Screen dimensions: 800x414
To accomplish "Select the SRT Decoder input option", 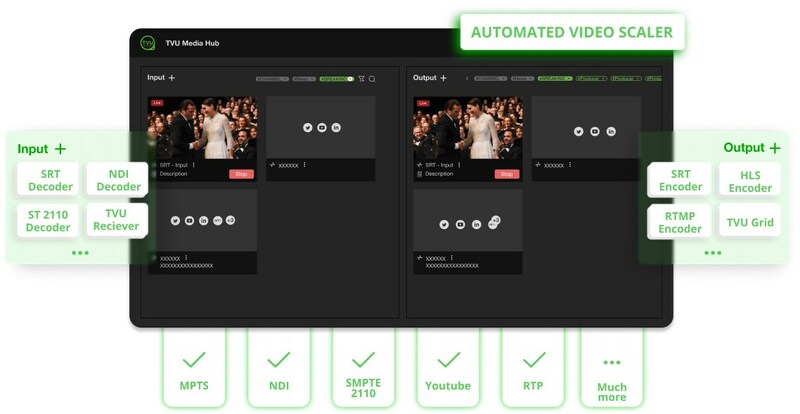I will pyautogui.click(x=50, y=180).
